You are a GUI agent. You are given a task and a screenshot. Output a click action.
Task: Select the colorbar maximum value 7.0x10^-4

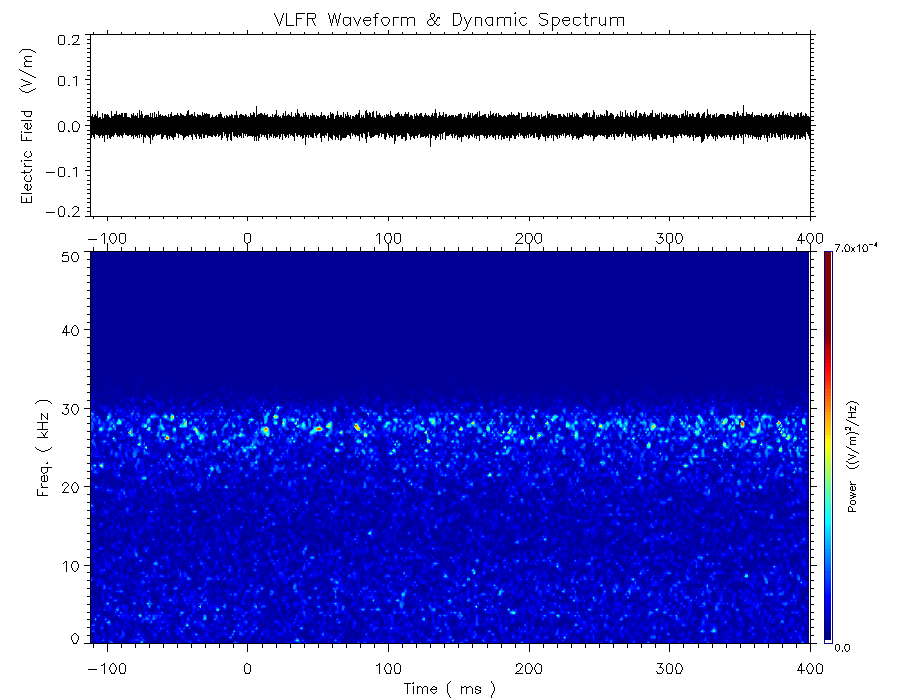(854, 249)
